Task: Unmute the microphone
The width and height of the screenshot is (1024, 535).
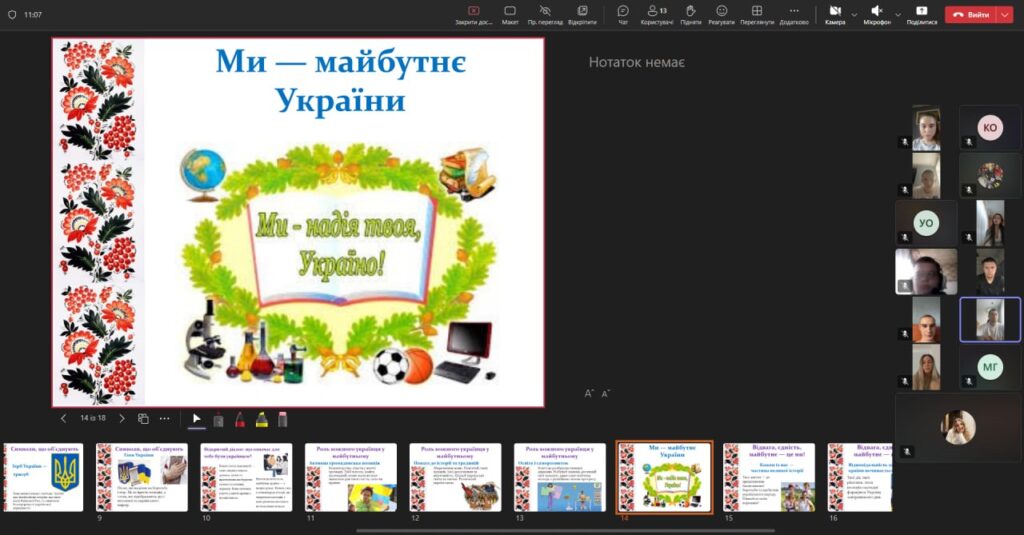Action: (x=877, y=14)
